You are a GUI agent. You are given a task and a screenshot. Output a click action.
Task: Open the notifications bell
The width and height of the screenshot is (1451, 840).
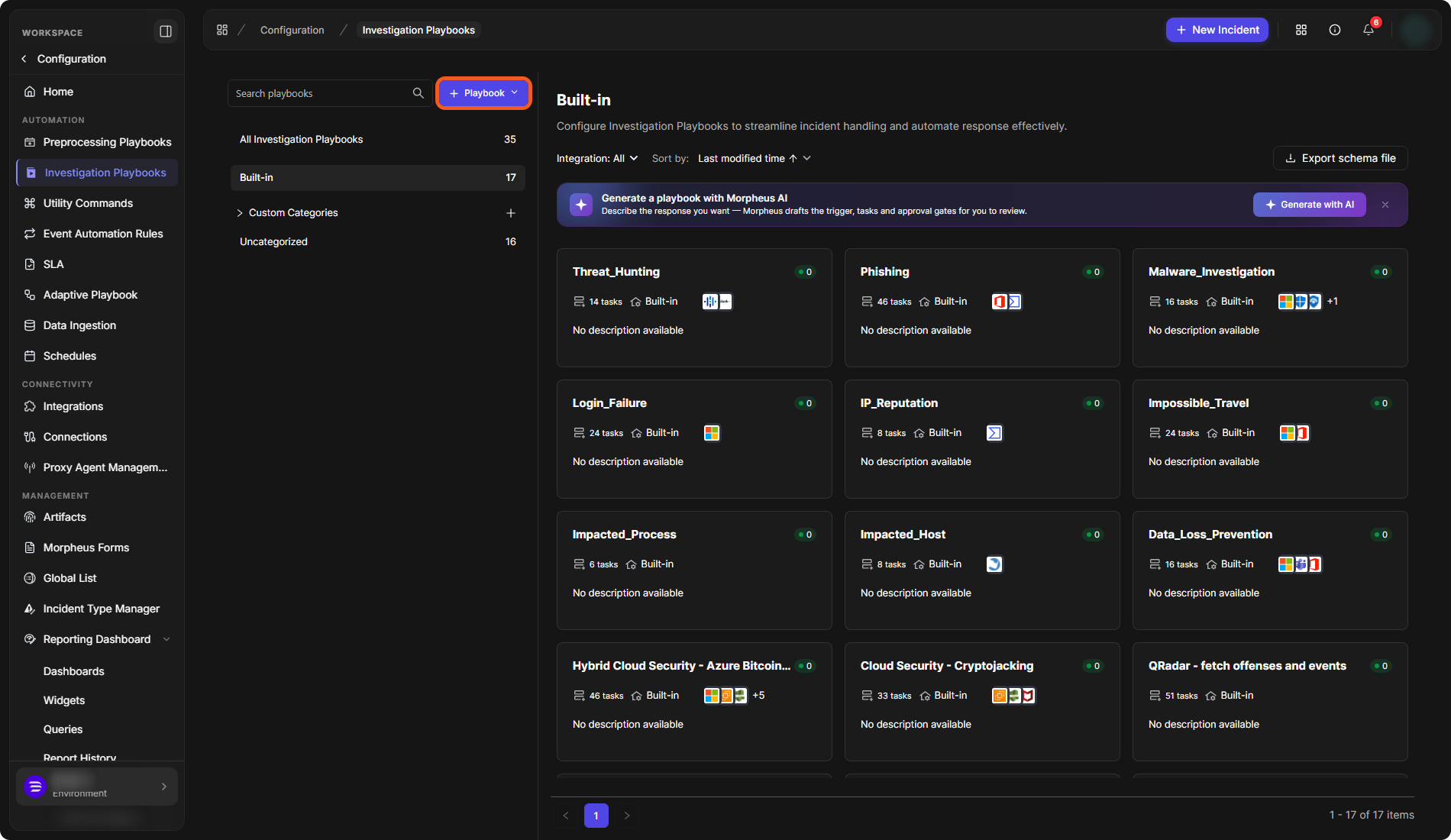(x=1369, y=30)
